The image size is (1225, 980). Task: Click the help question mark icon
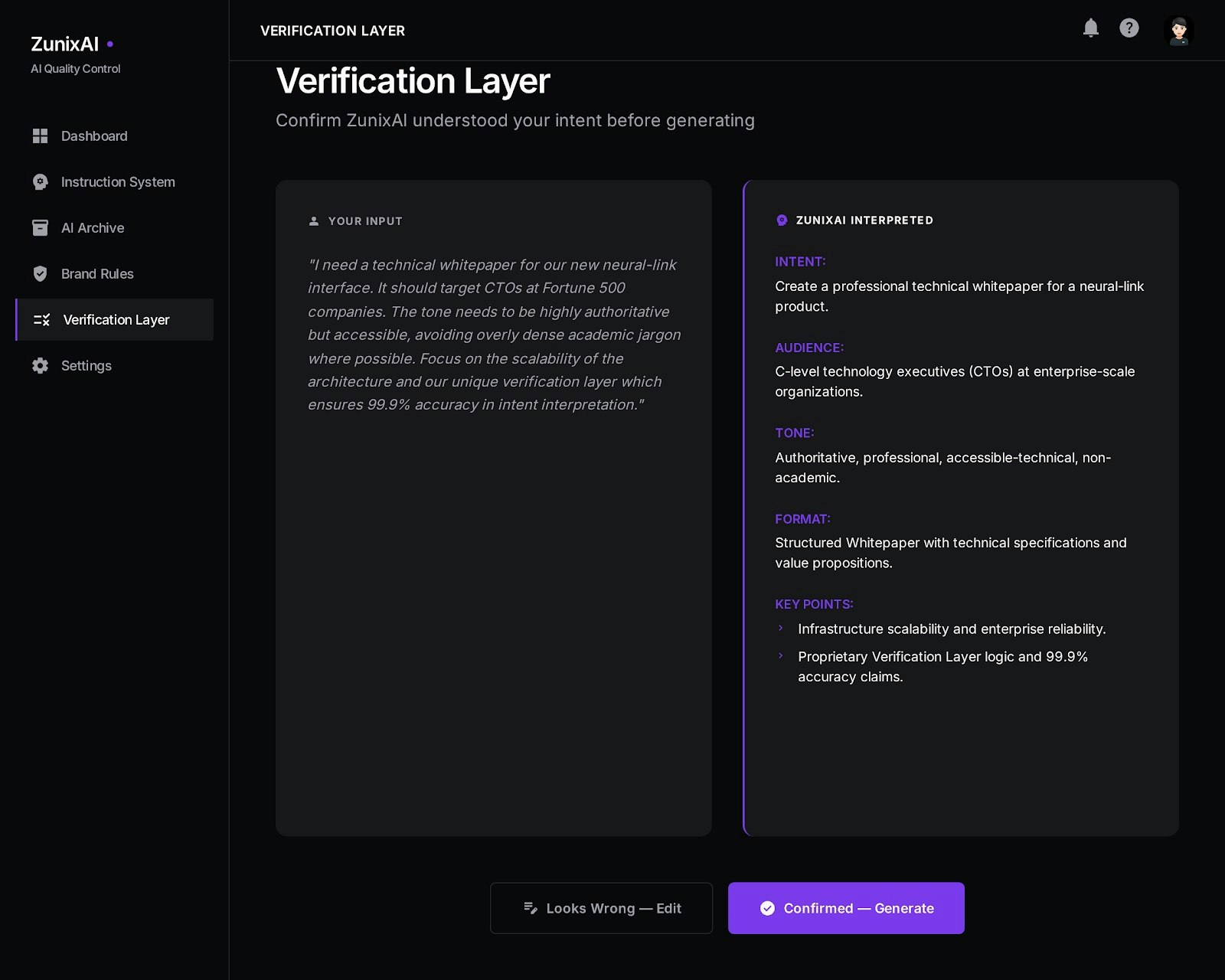(x=1129, y=28)
